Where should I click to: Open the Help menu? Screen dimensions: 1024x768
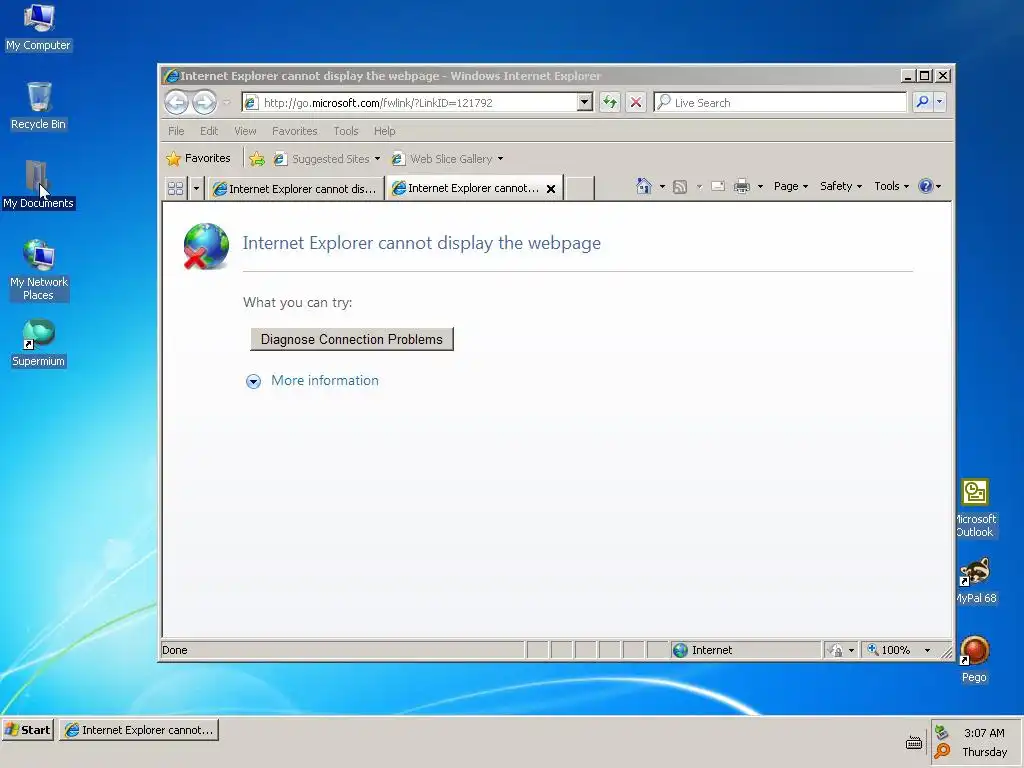[x=385, y=131]
